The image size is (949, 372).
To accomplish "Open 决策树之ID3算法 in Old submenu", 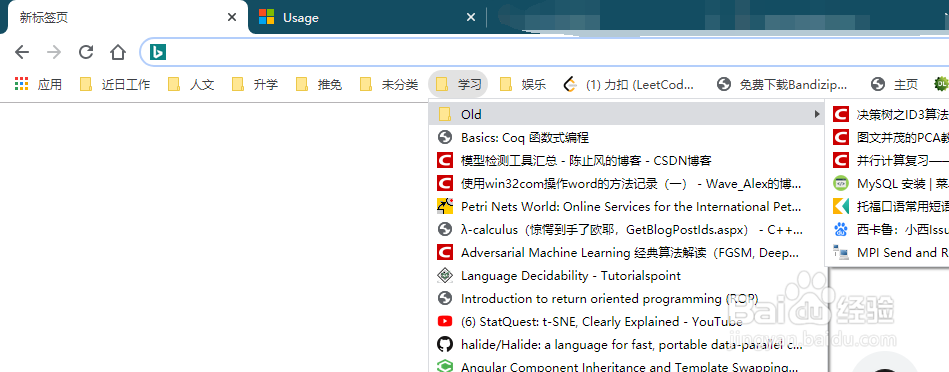I will pyautogui.click(x=887, y=114).
